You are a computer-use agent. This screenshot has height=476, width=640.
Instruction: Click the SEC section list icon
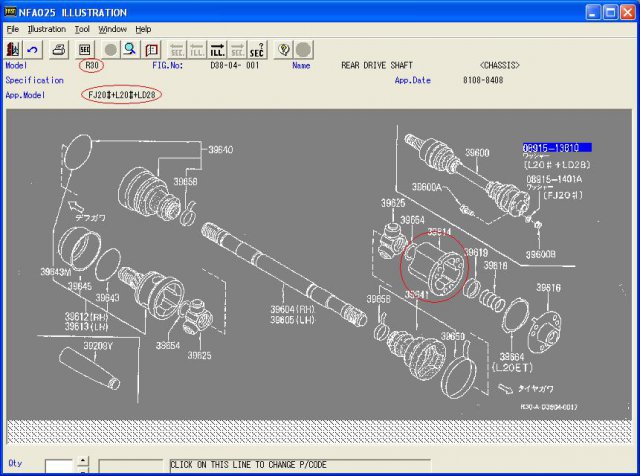[85, 49]
